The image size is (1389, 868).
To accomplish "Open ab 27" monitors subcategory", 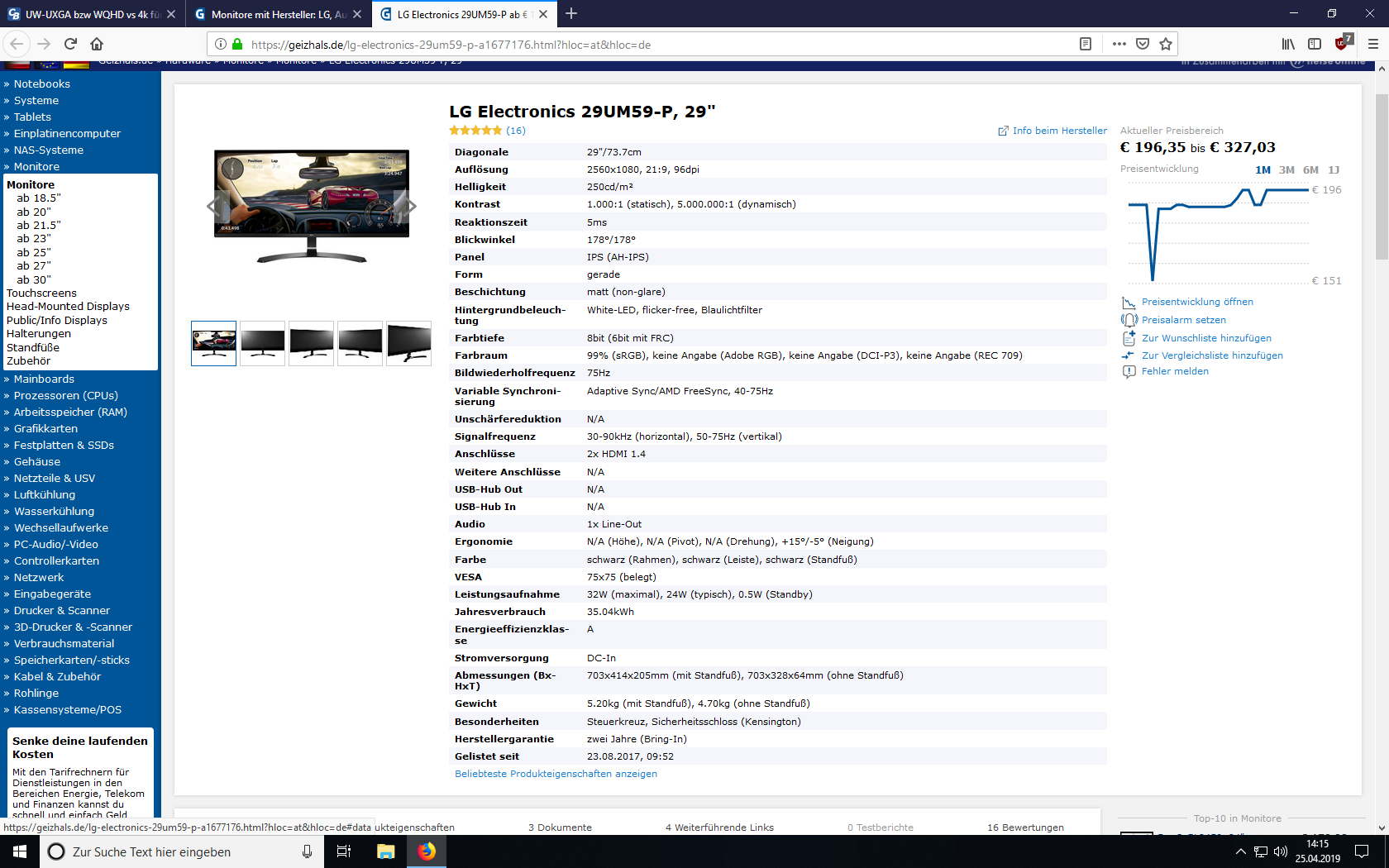I will pyautogui.click(x=33, y=266).
